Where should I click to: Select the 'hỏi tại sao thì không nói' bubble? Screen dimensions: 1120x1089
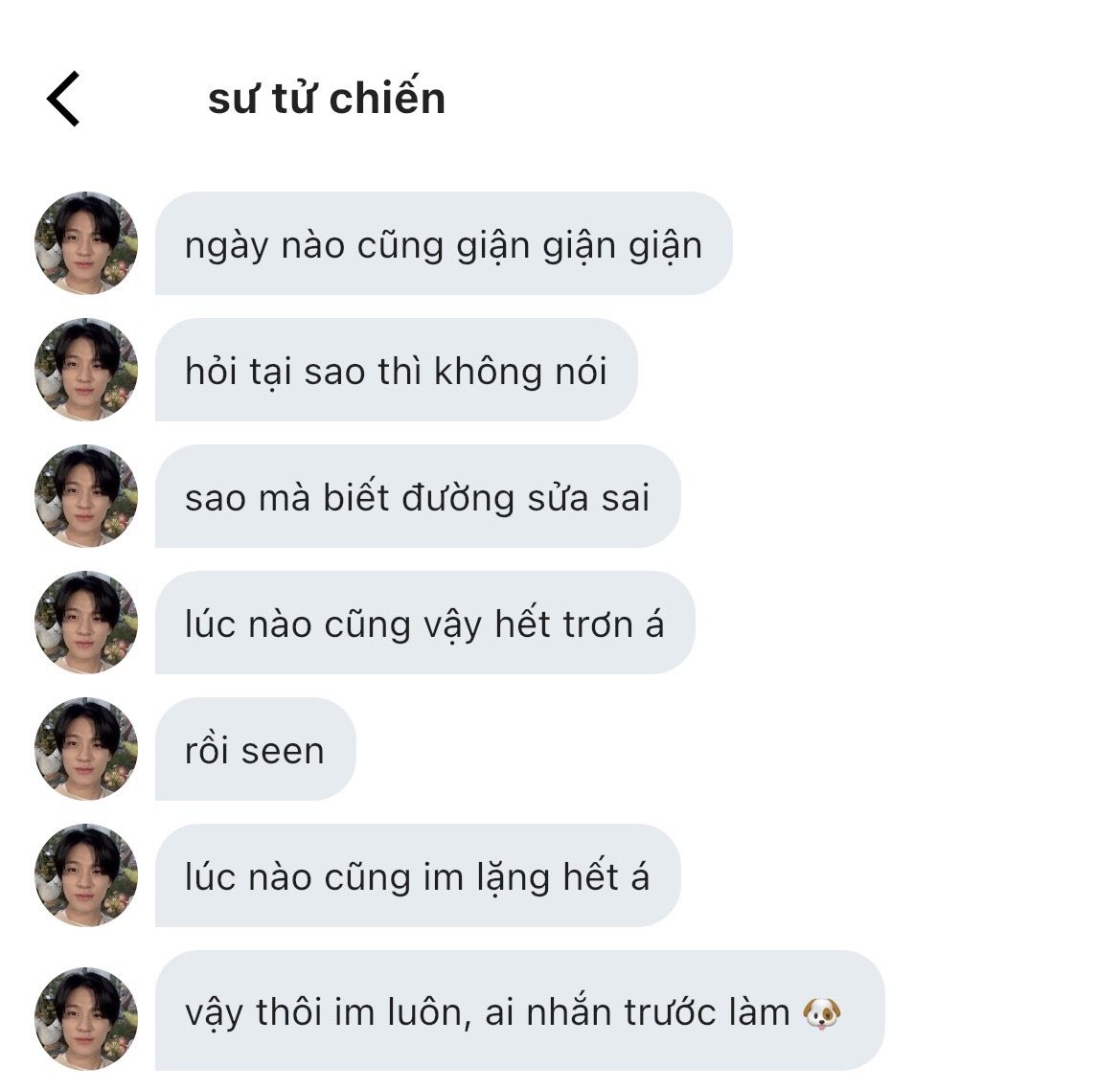point(397,369)
